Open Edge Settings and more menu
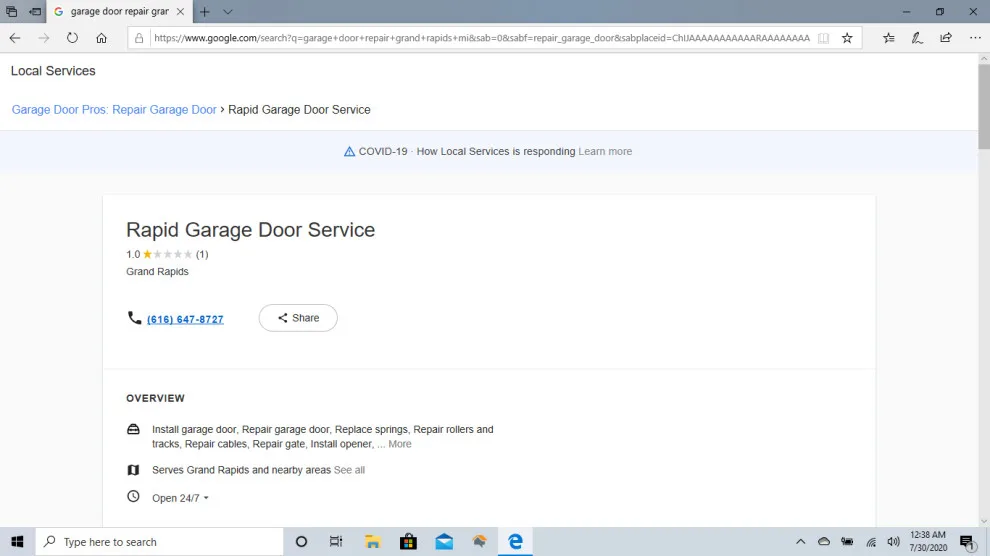The height and width of the screenshot is (556, 990). 975,38
